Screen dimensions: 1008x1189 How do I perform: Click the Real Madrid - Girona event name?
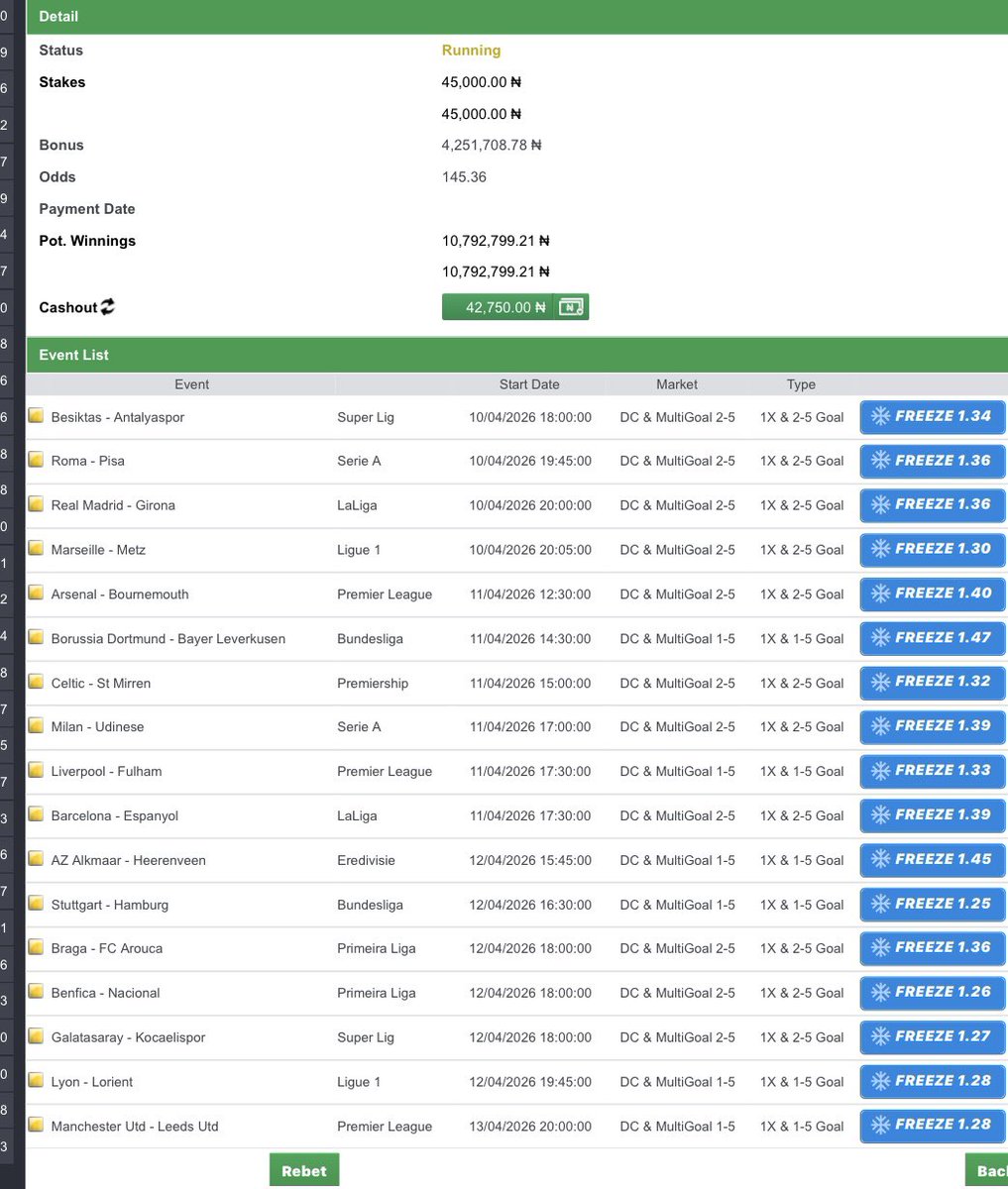[113, 505]
